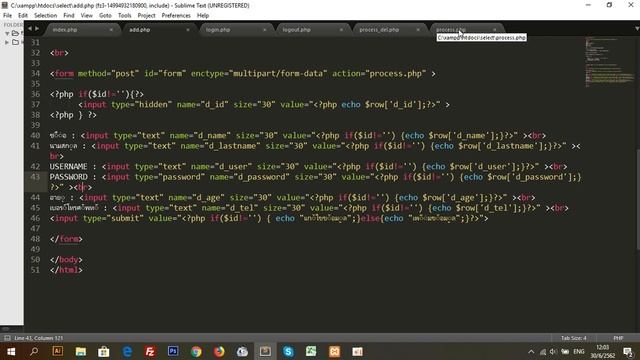Go to the previous tab with the left arrow
The width and height of the screenshot is (640, 360).
pos(29,29)
